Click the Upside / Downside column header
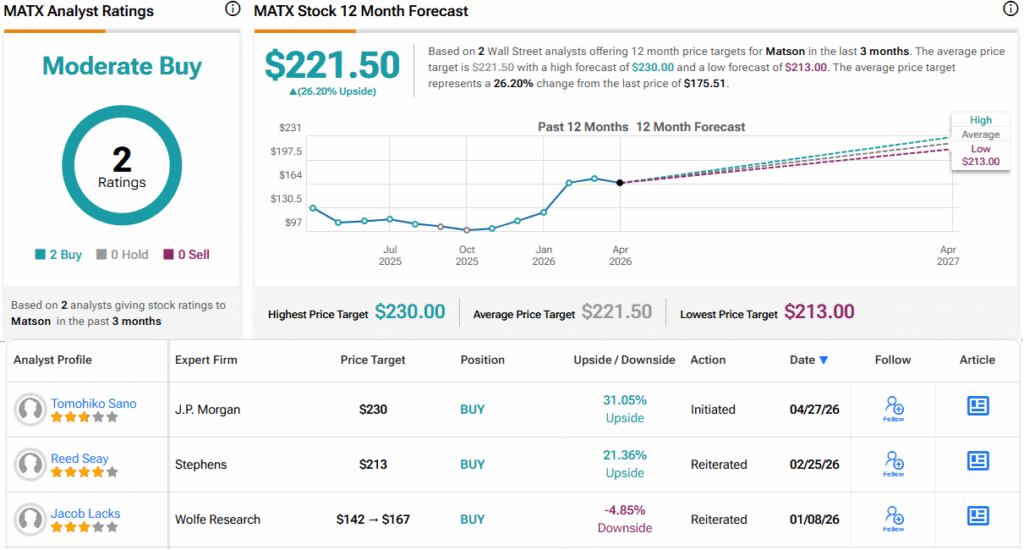This screenshot has height=550, width=1024. click(x=624, y=360)
